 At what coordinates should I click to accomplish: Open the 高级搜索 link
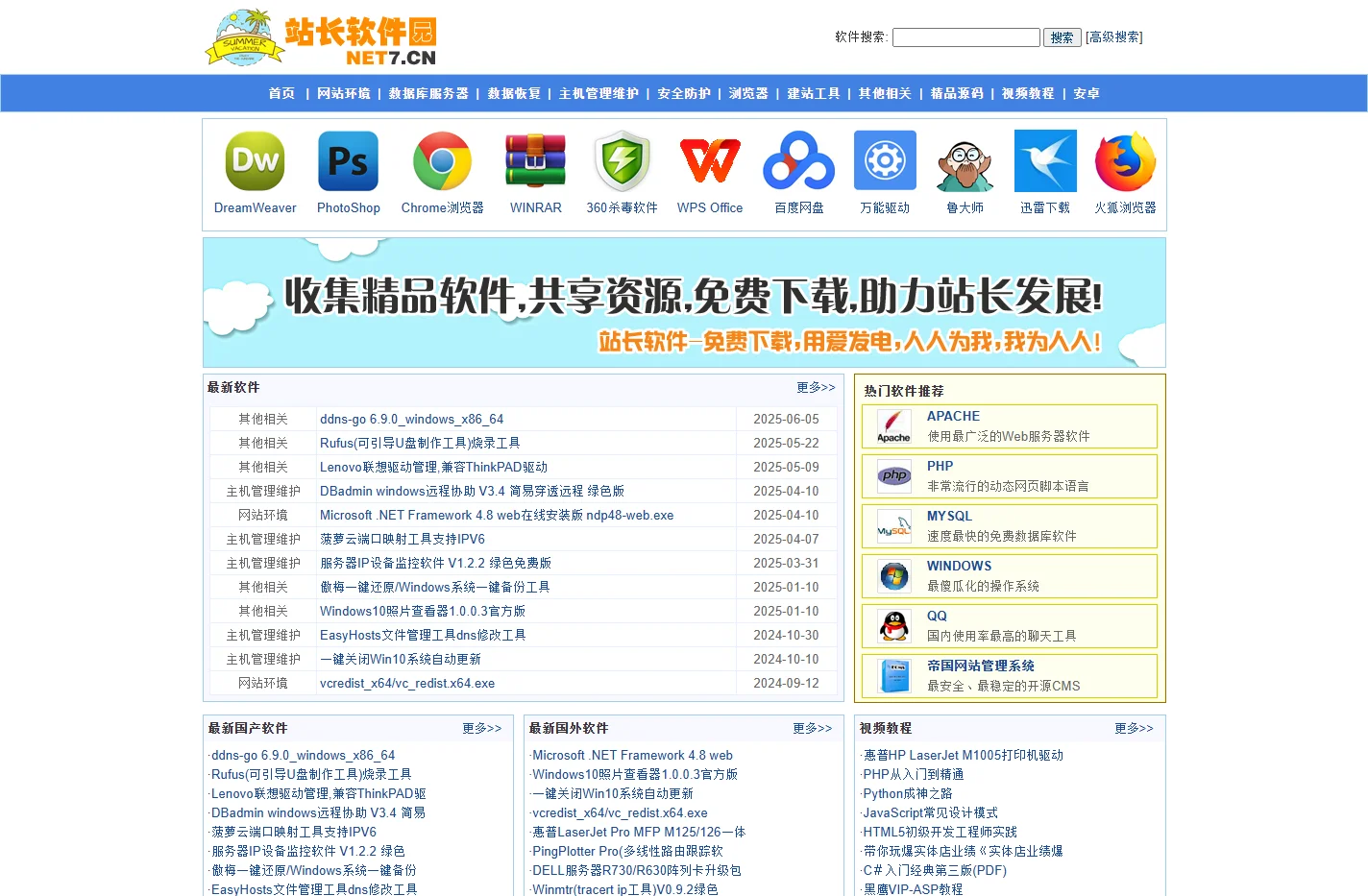1114,37
